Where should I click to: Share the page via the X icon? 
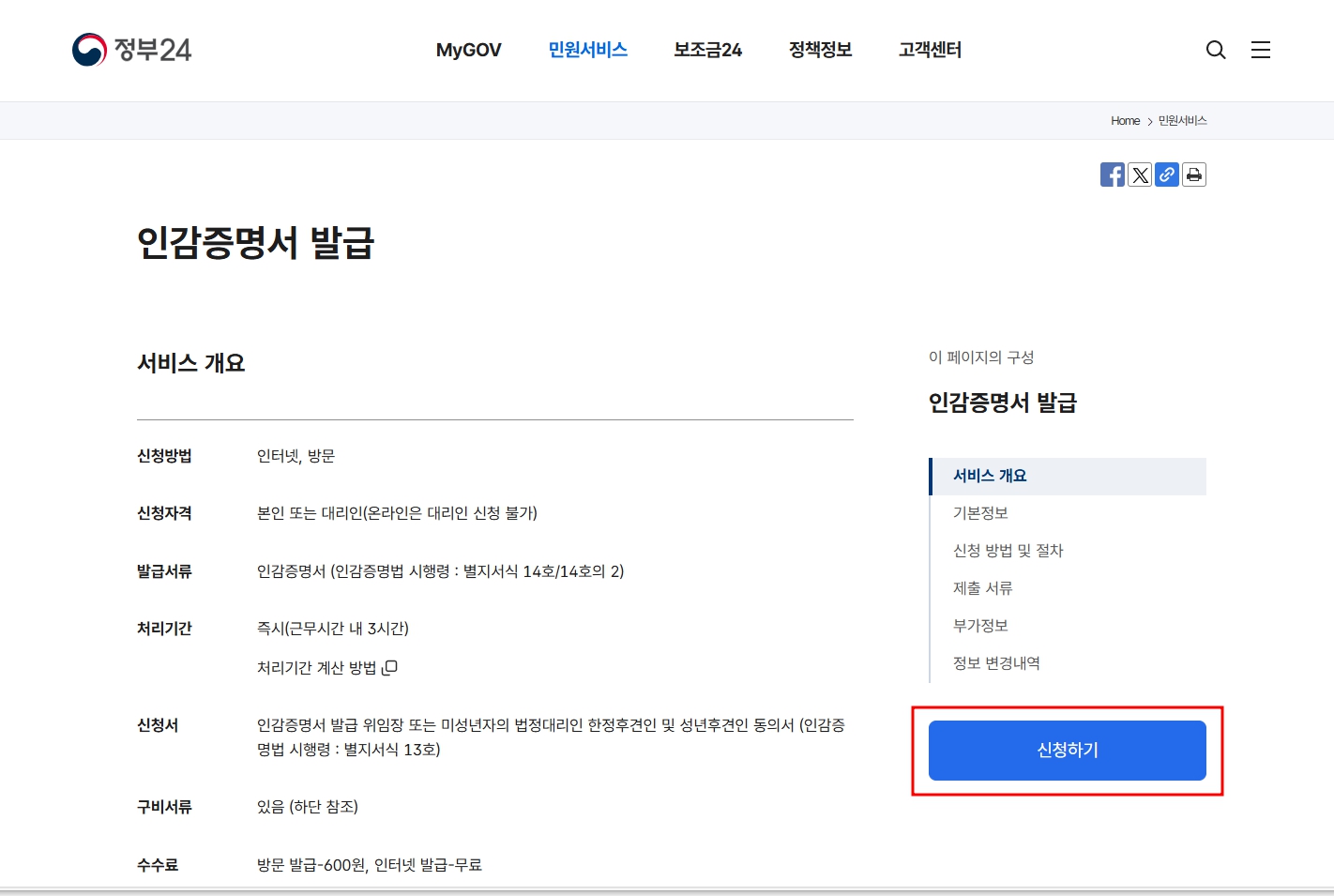(1140, 174)
